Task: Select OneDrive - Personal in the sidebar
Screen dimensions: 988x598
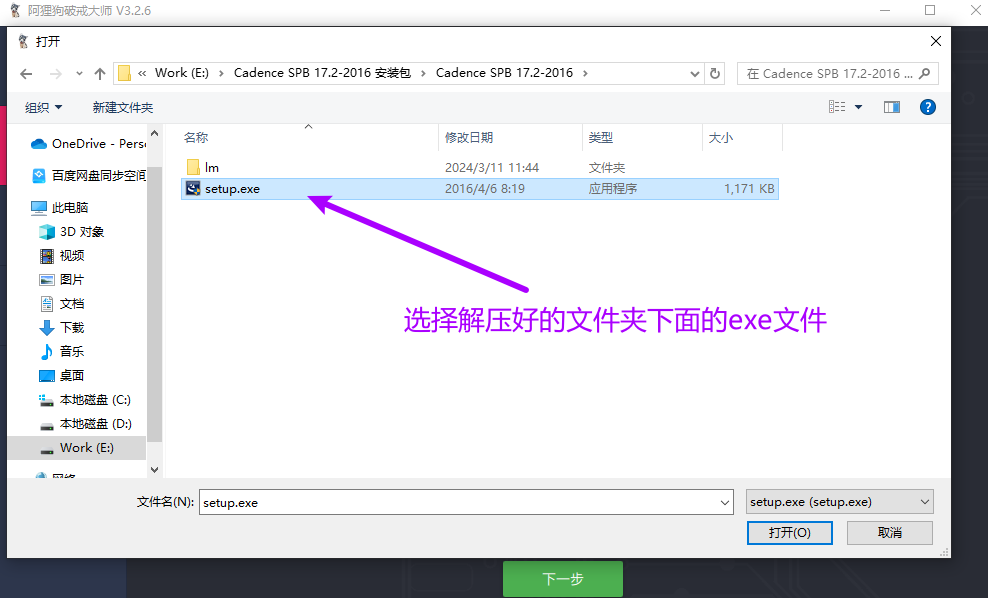Action: (x=88, y=144)
